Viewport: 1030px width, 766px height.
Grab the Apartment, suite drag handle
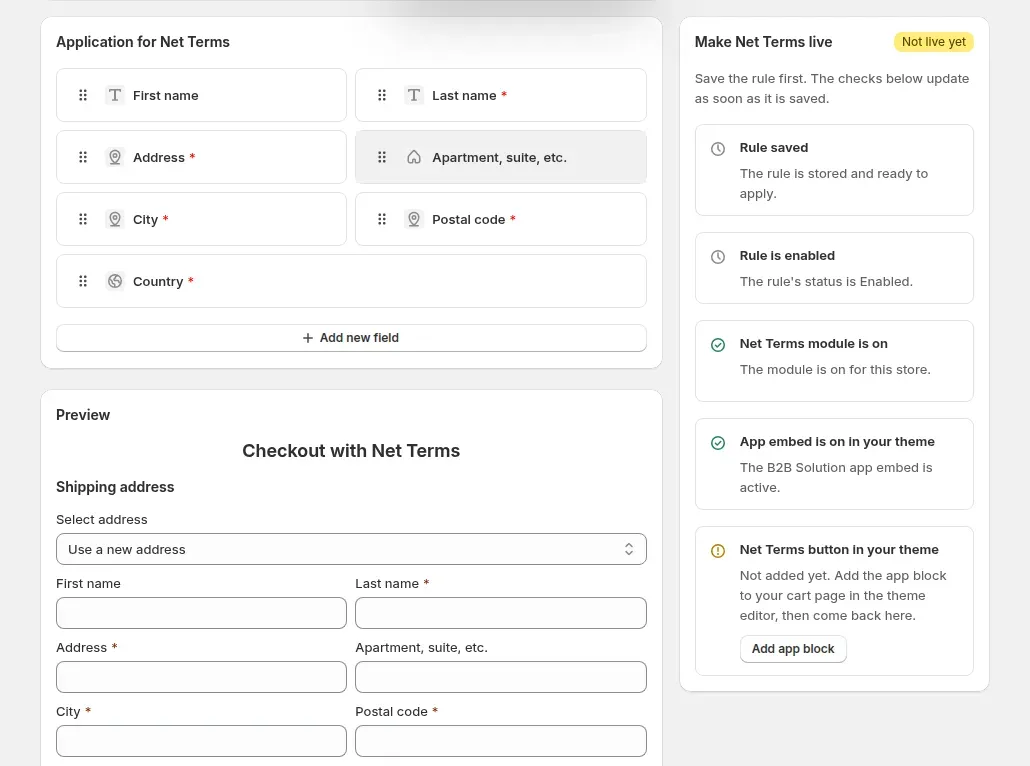point(382,157)
